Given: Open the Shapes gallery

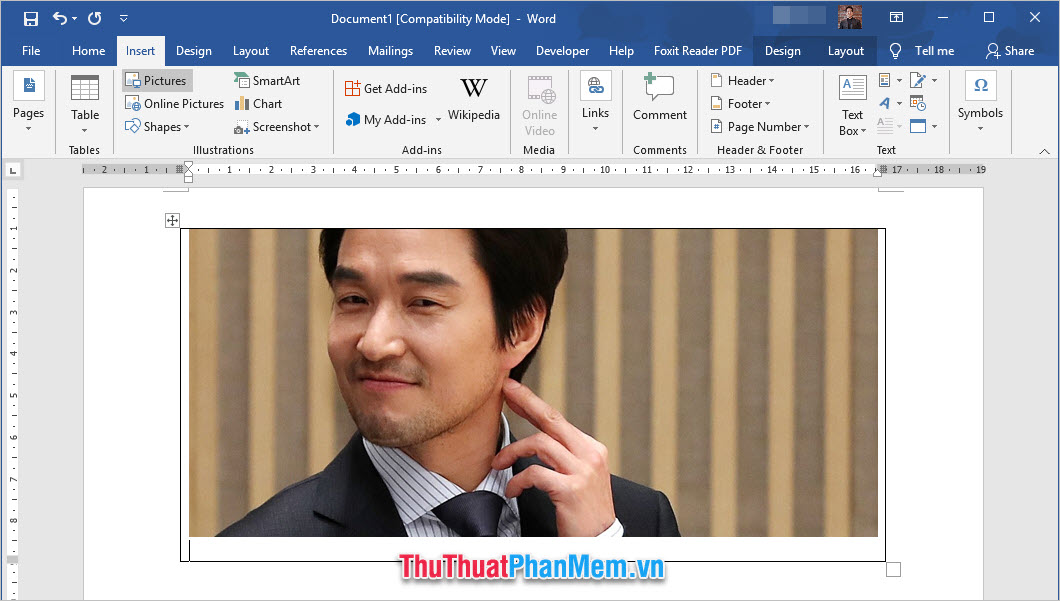Looking at the screenshot, I should tap(162, 126).
